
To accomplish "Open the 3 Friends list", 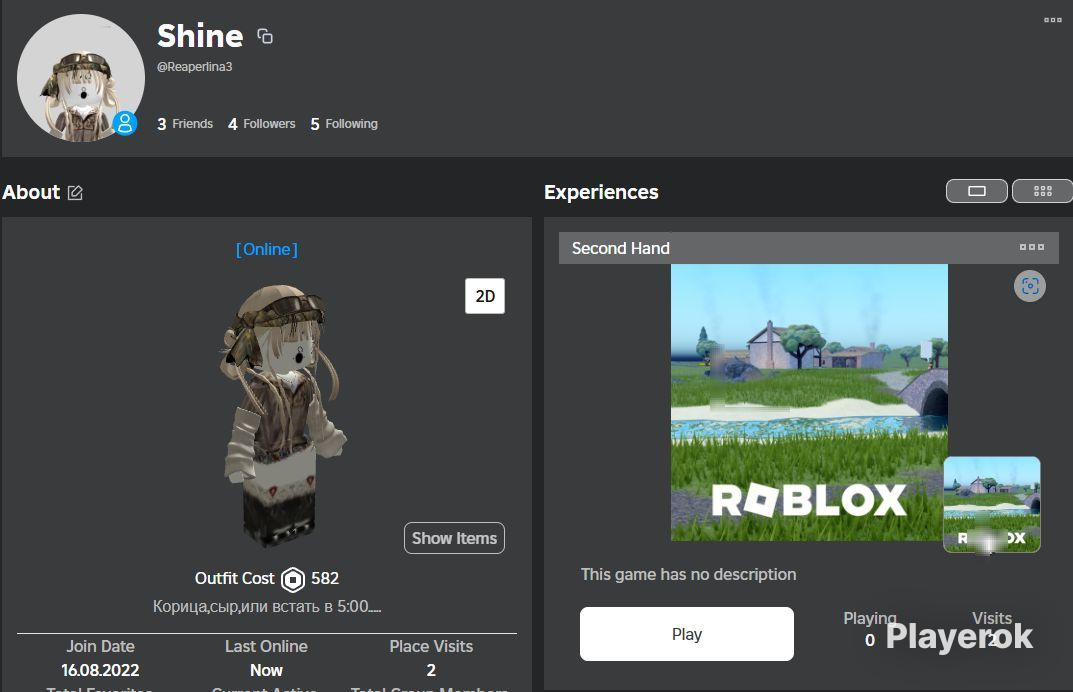I will coord(185,124).
